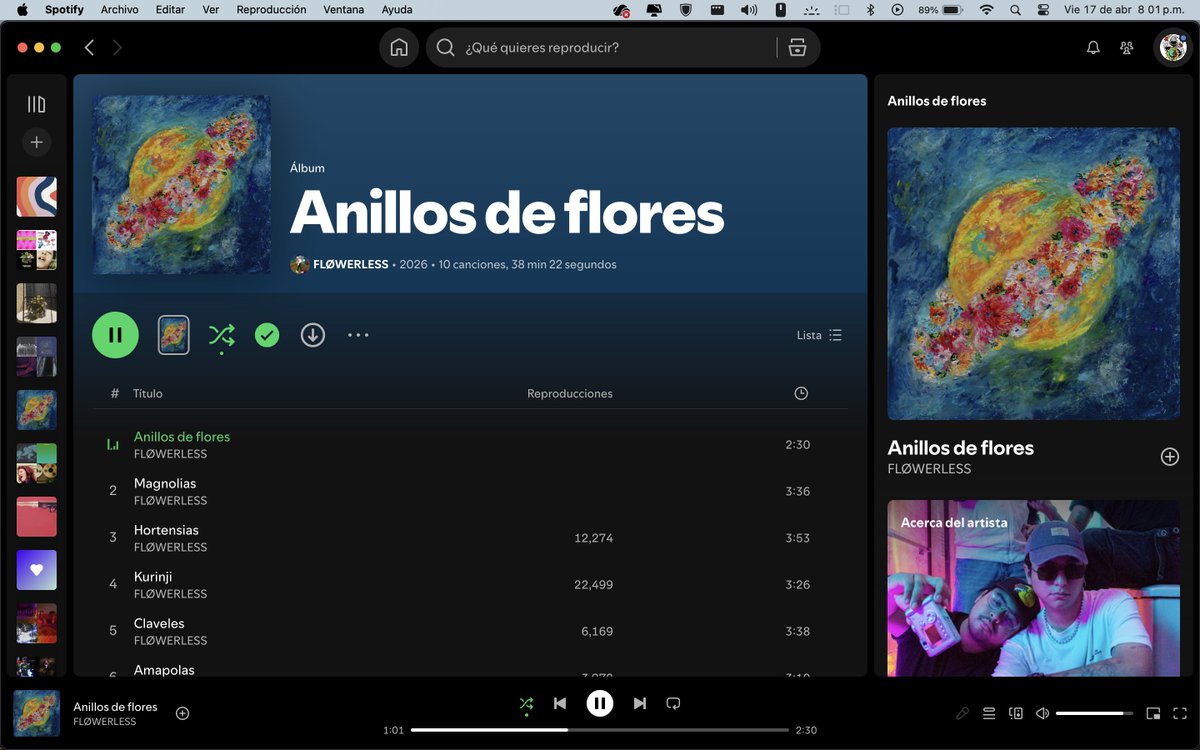
Task: Open the Browse icon in search bar
Action: 797,48
